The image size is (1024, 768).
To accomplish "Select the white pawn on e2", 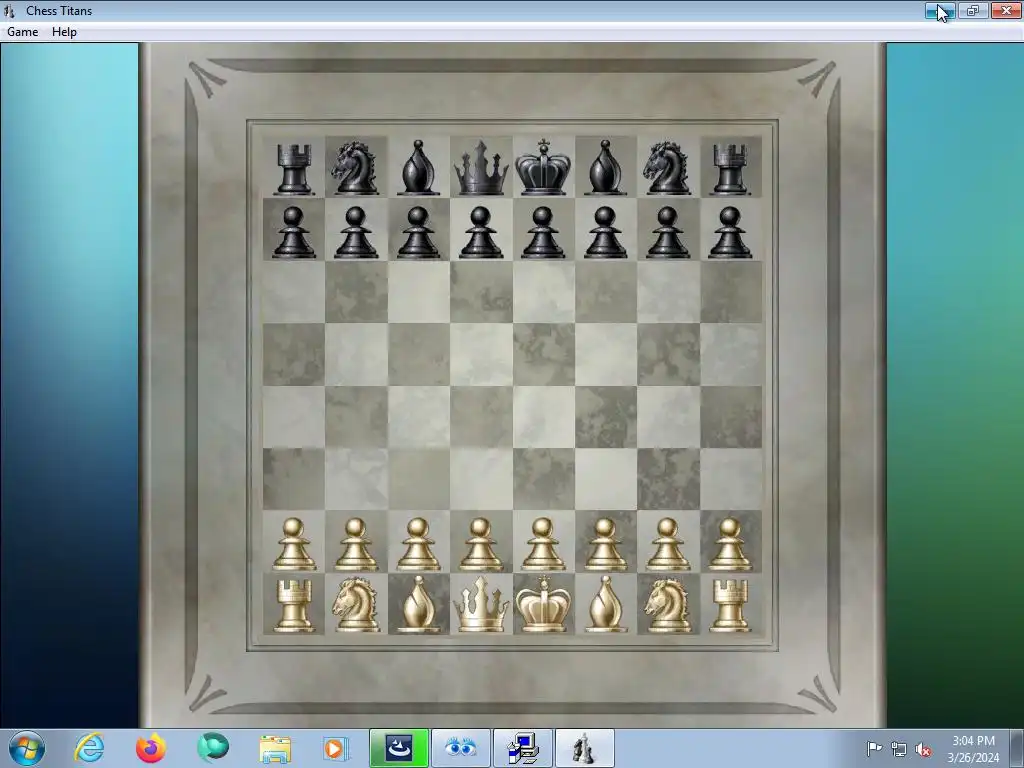I will (543, 545).
